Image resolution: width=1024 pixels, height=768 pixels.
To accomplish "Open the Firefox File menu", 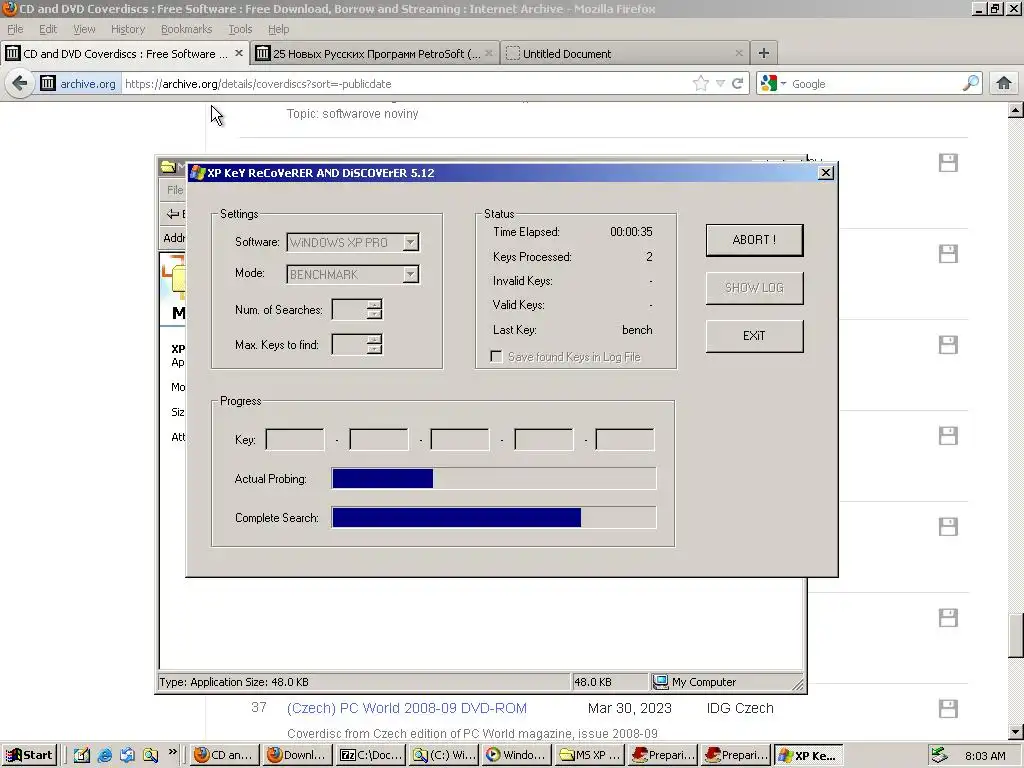I will click(x=15, y=29).
